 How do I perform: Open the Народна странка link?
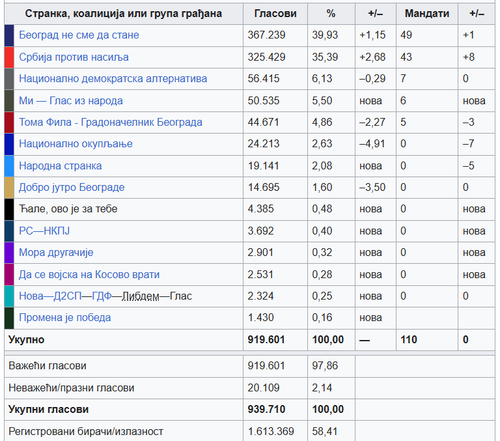pyautogui.click(x=60, y=166)
